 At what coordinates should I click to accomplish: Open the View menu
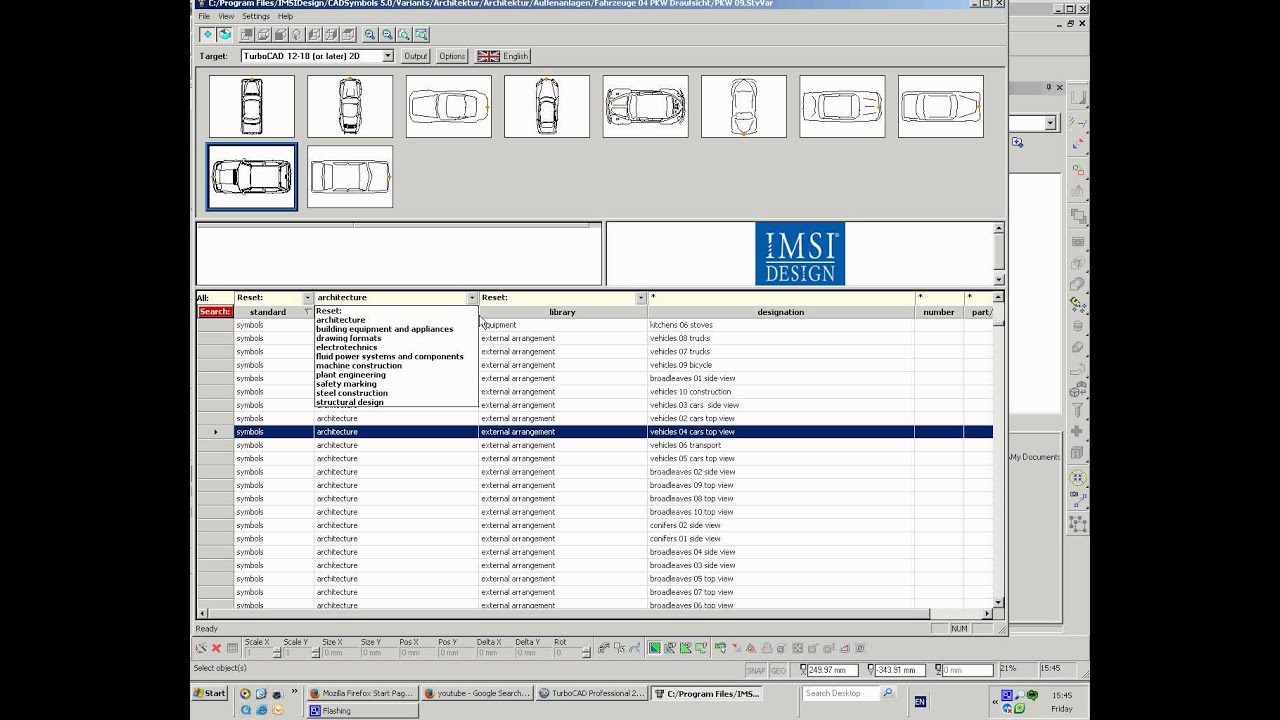(x=226, y=17)
